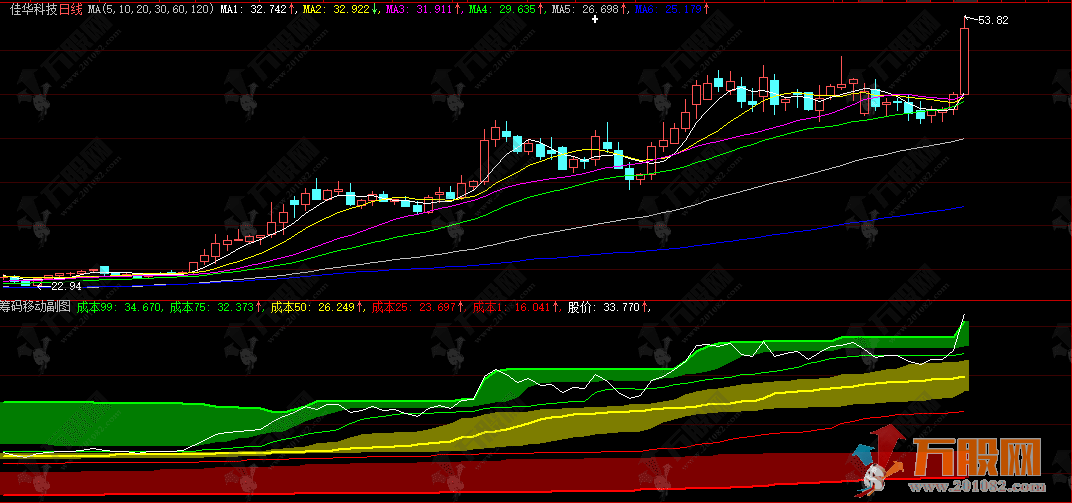
Task: Select the 佳华科技 stock name label
Action: pyautogui.click(x=28, y=9)
